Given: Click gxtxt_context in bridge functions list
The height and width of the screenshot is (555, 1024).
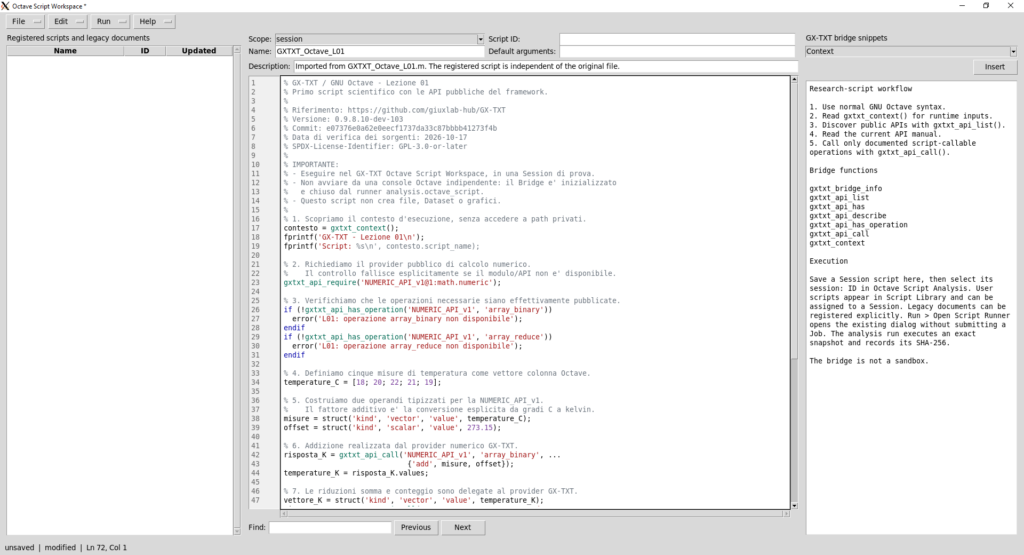Looking at the screenshot, I should pyautogui.click(x=837, y=243).
